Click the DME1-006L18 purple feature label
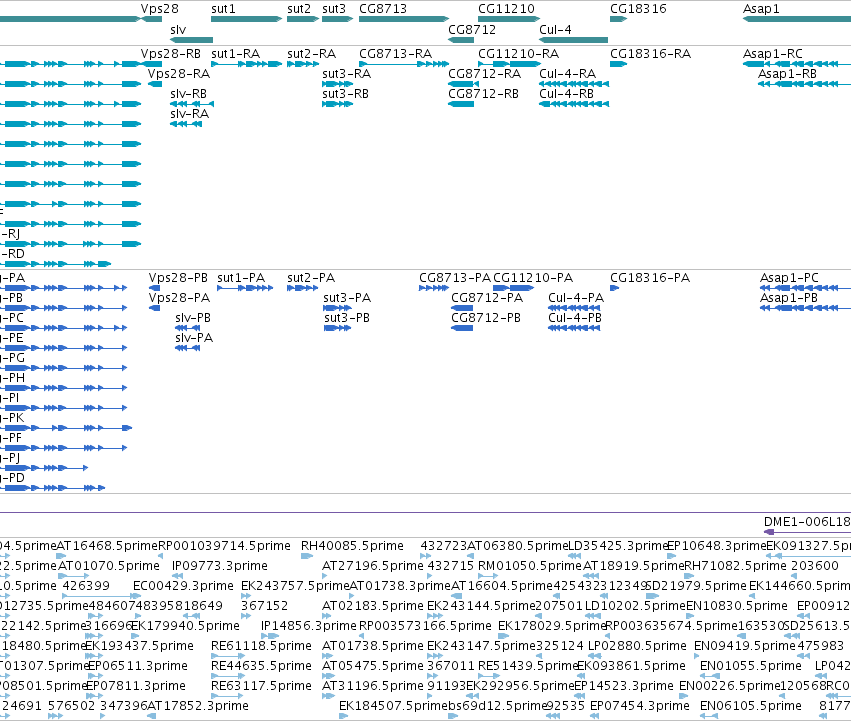 tap(807, 522)
